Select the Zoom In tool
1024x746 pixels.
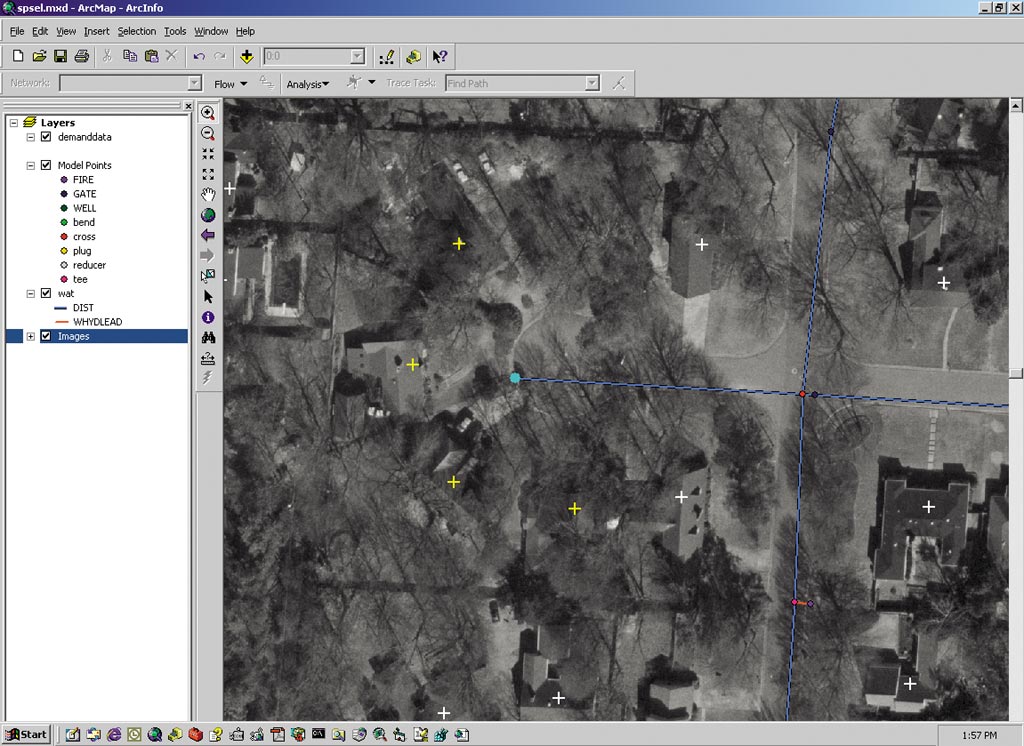tap(208, 113)
